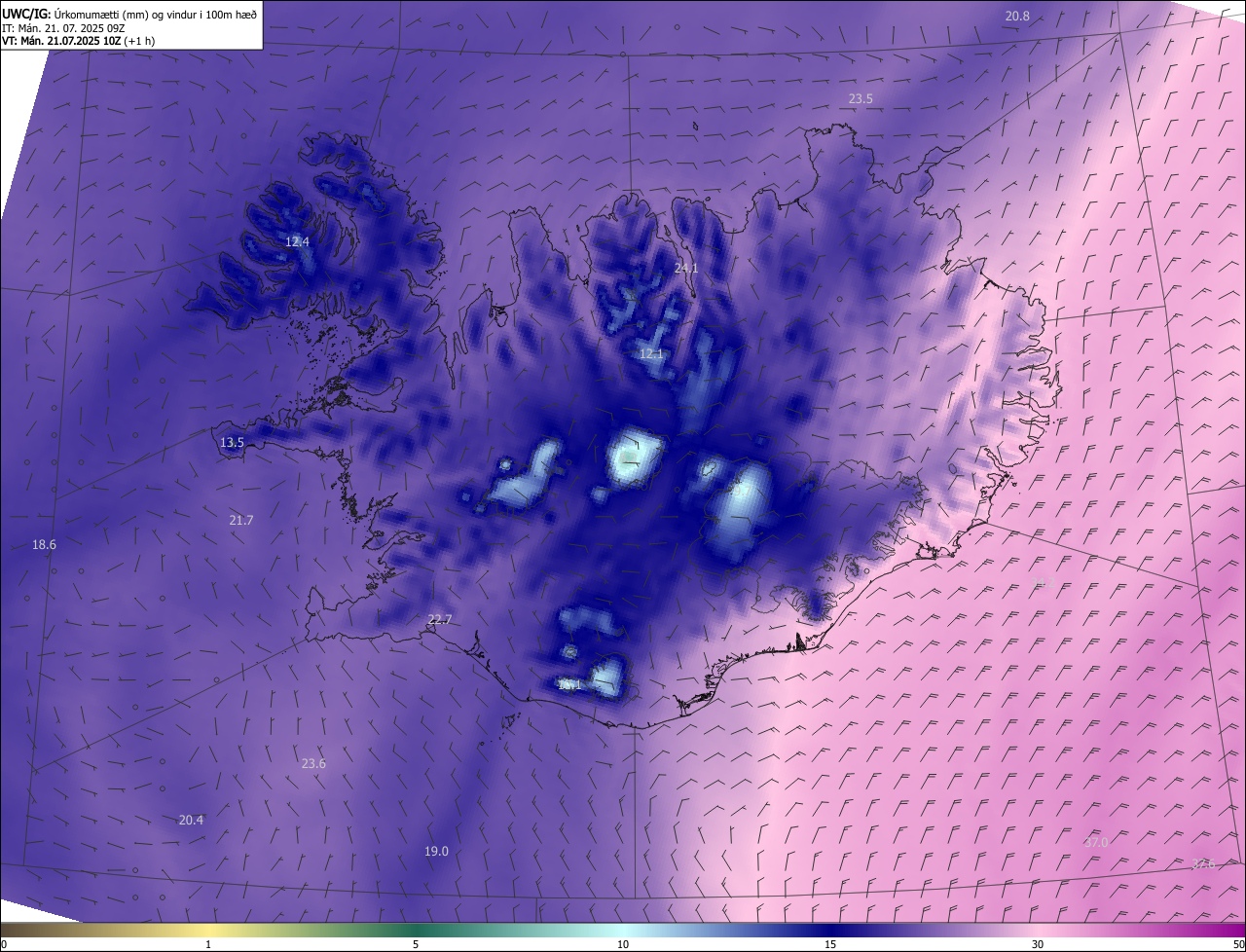Image resolution: width=1246 pixels, height=952 pixels.
Task: Click the 19.0 value label
Action: coord(436,852)
